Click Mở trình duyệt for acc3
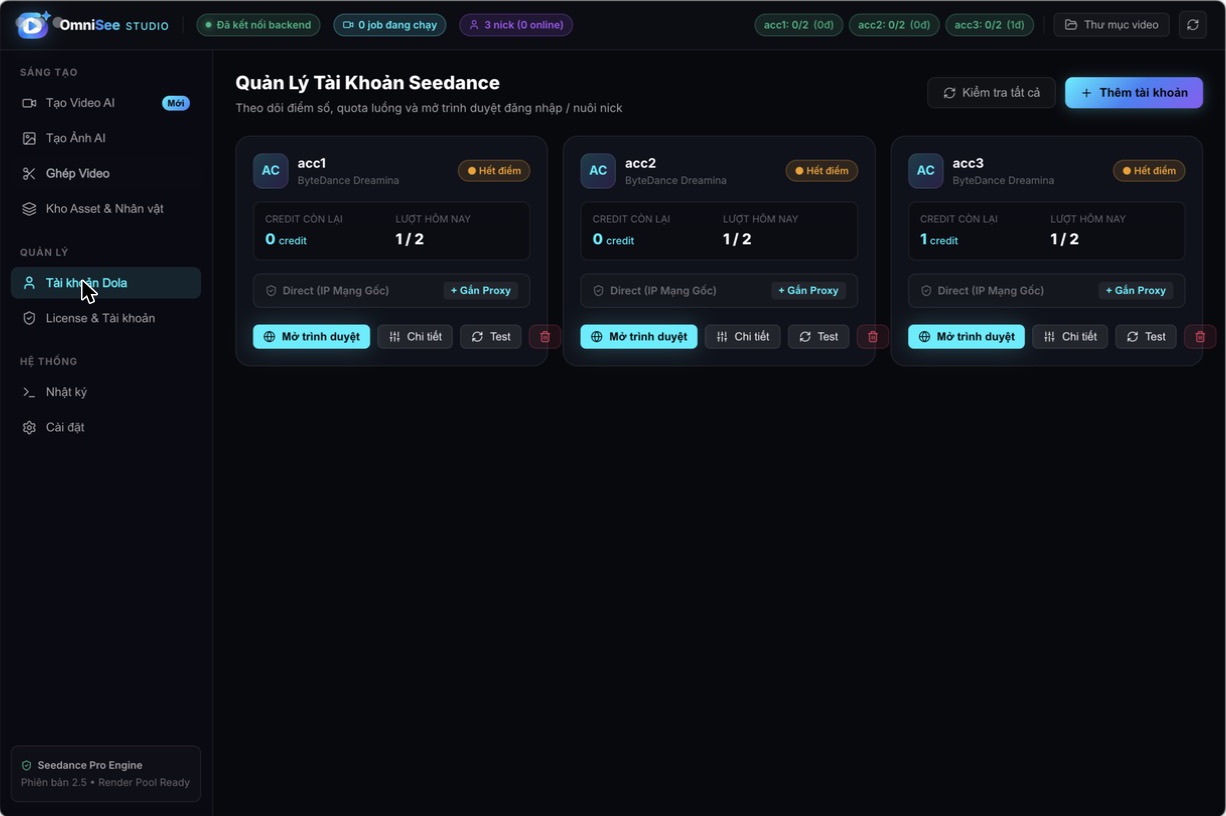 click(966, 337)
